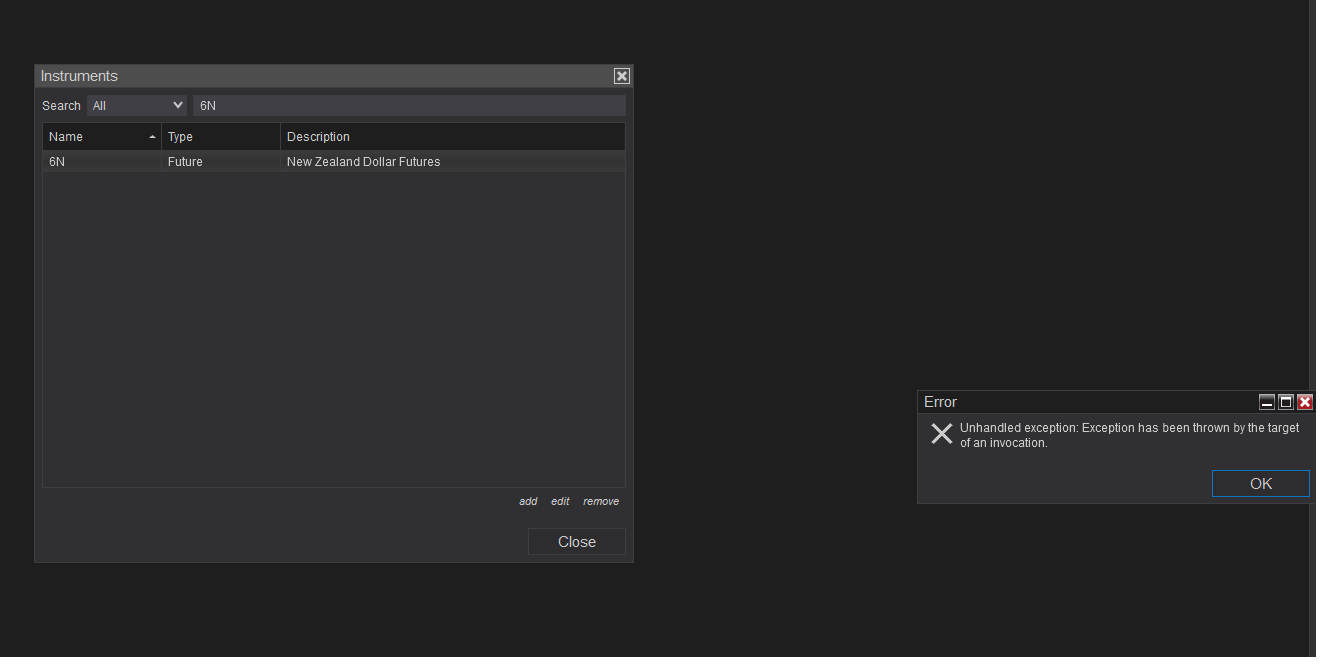
Task: Select the Future type cell
Action: [221, 161]
